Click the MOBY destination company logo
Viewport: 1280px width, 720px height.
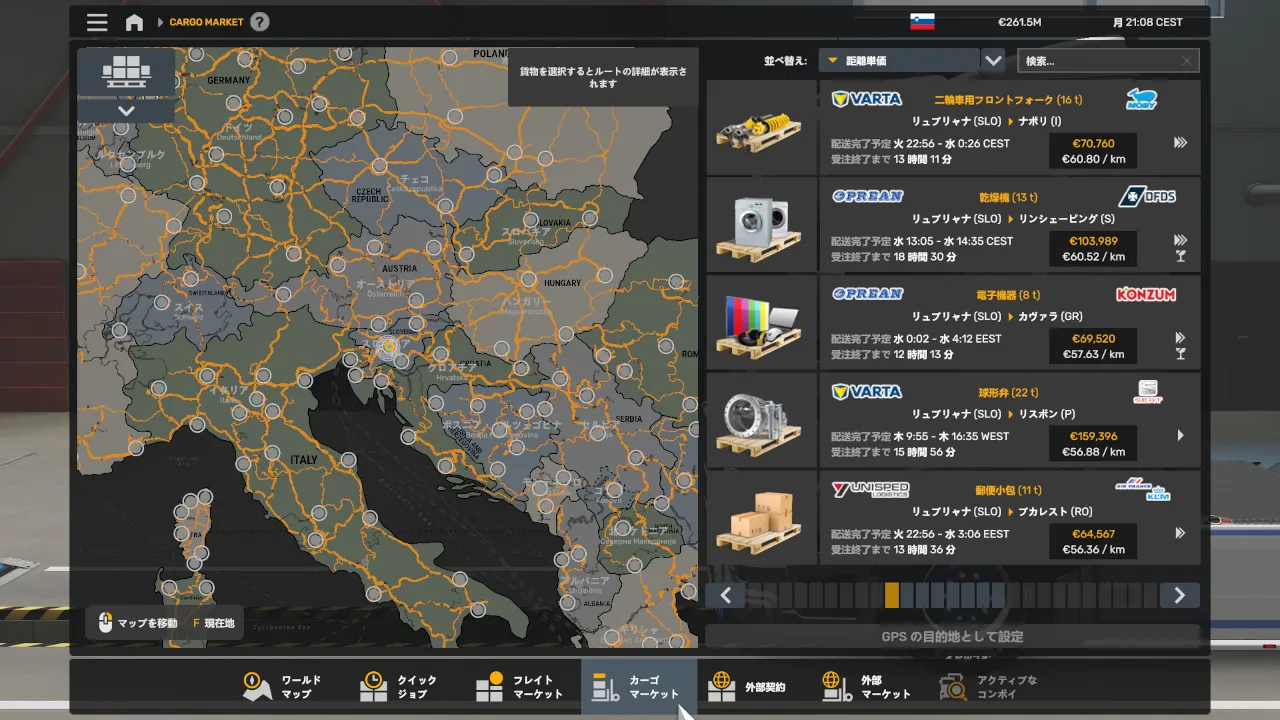1141,99
